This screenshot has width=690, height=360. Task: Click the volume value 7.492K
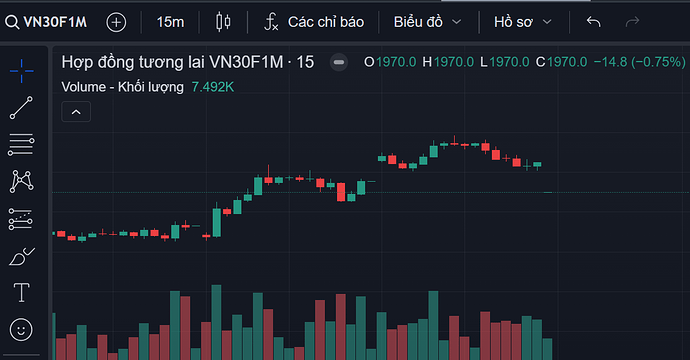(213, 87)
